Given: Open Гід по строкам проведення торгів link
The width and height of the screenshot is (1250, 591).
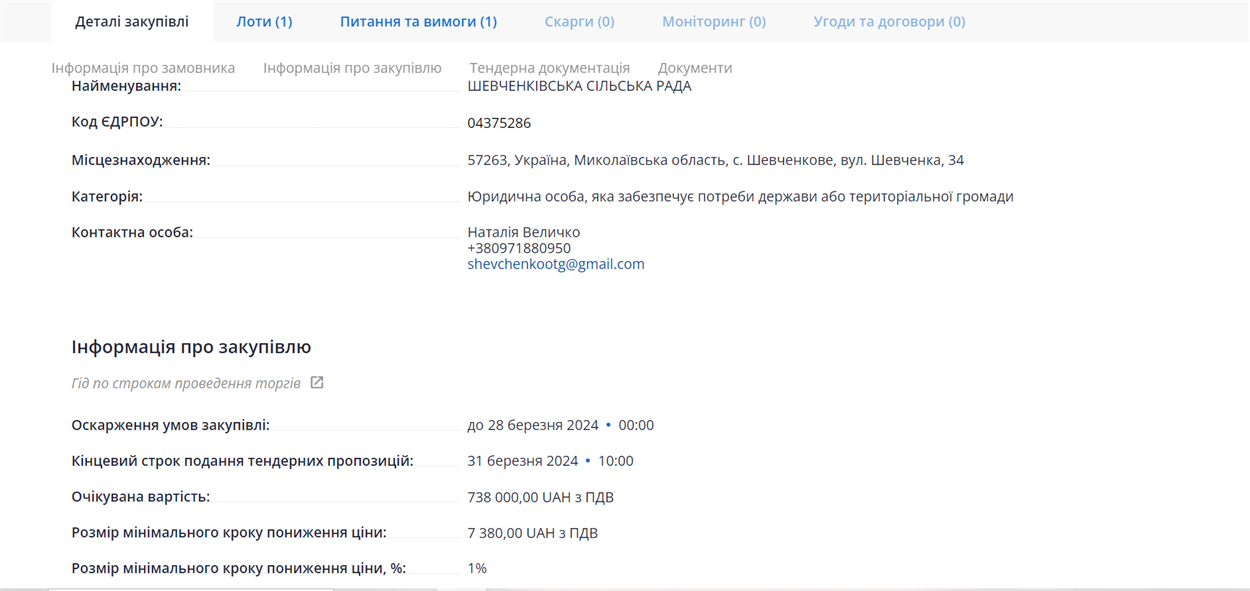Looking at the screenshot, I should (x=186, y=383).
